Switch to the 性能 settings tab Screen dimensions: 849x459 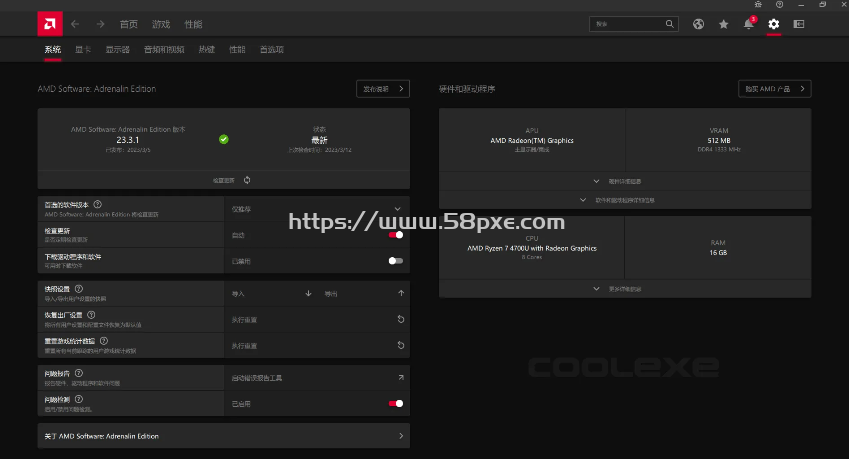pyautogui.click(x=237, y=49)
